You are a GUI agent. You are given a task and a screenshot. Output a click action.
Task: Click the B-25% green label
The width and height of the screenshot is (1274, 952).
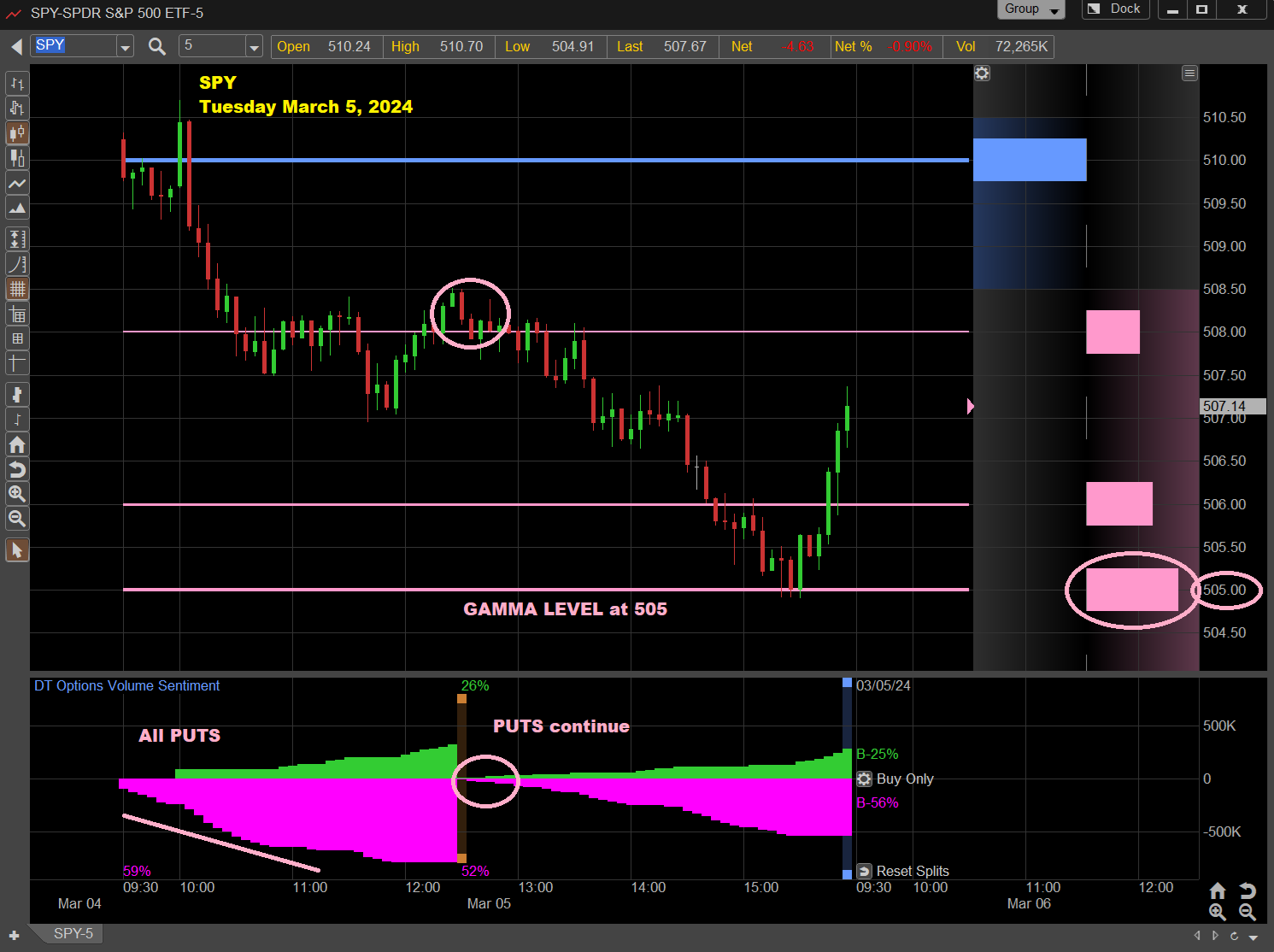tap(878, 754)
